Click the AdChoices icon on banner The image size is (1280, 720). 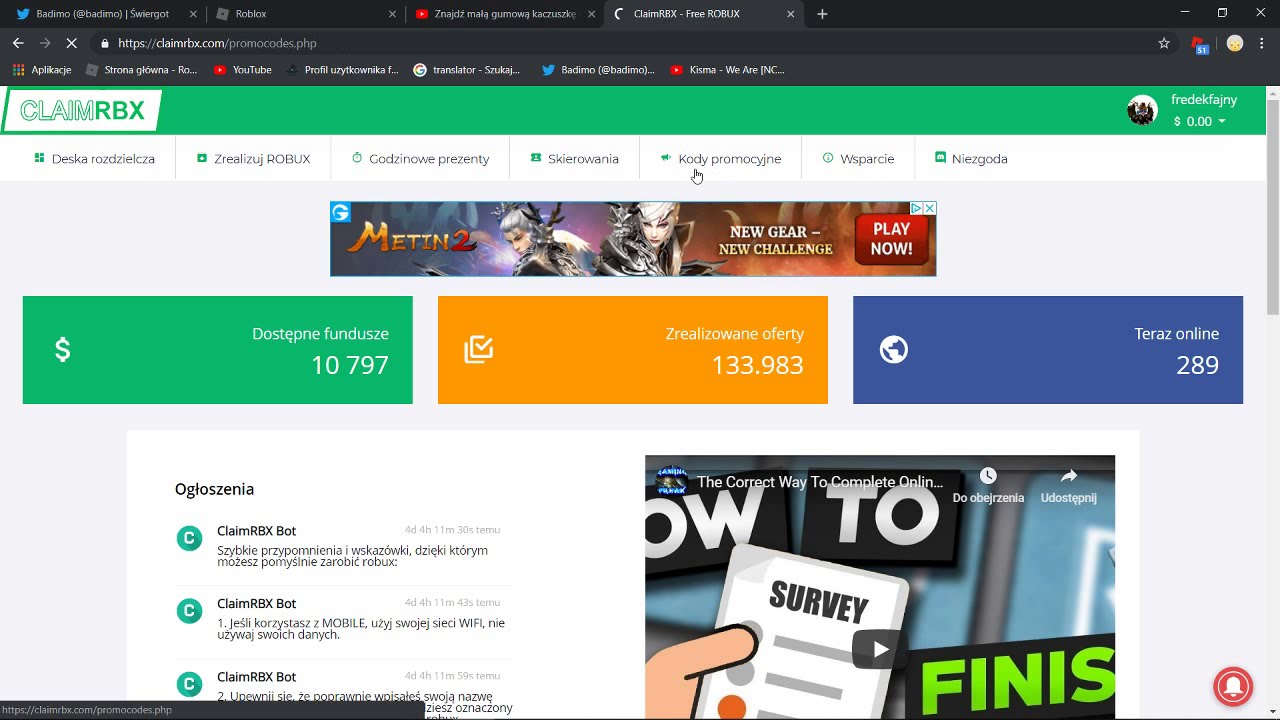[916, 208]
